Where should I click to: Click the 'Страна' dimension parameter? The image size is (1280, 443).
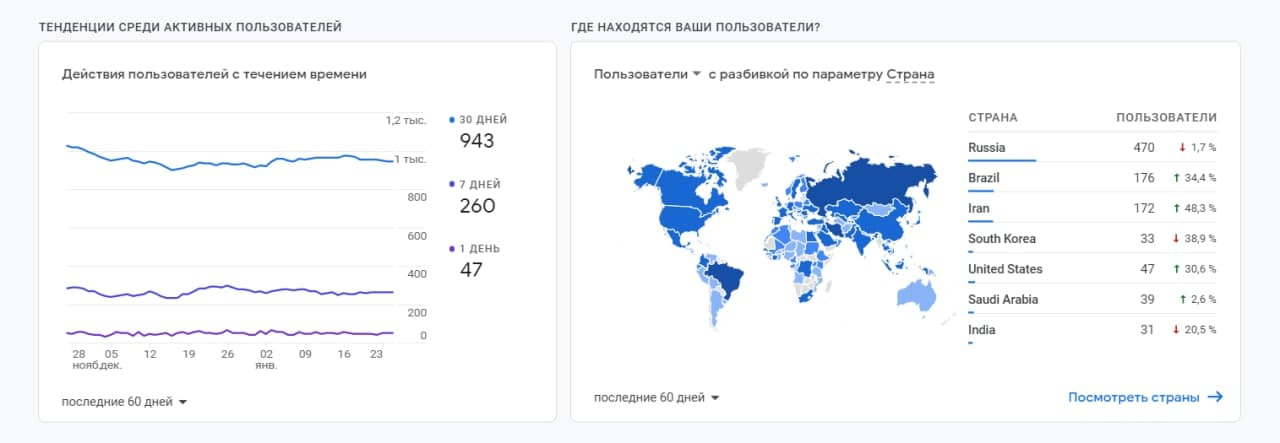(x=910, y=74)
